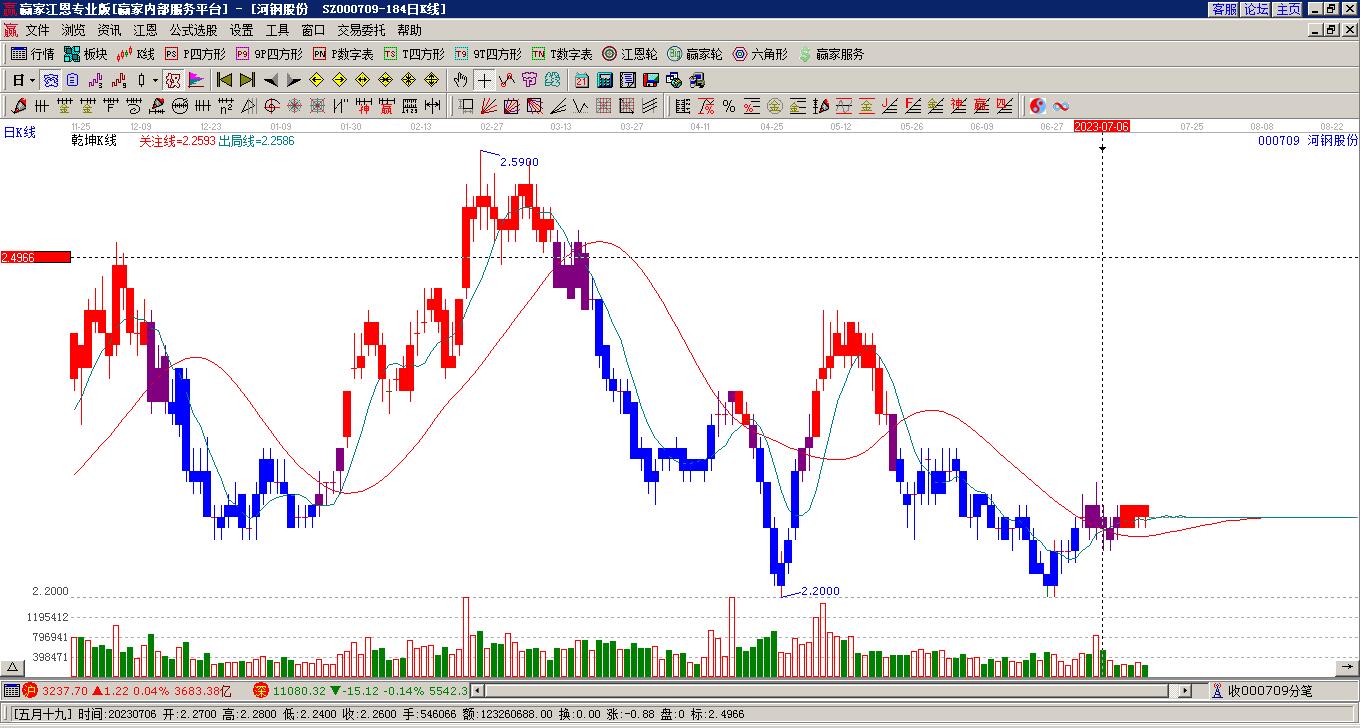Toggle the highlighted red chart-mode button
This screenshot has height=728, width=1360.
[172, 80]
